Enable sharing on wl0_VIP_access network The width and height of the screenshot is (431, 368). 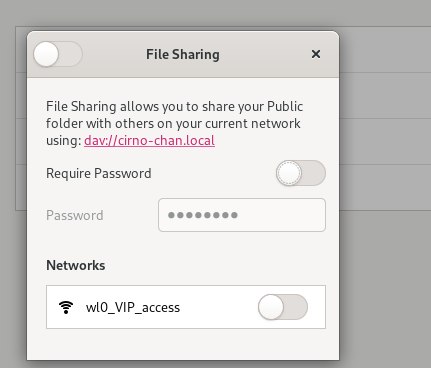click(x=283, y=307)
